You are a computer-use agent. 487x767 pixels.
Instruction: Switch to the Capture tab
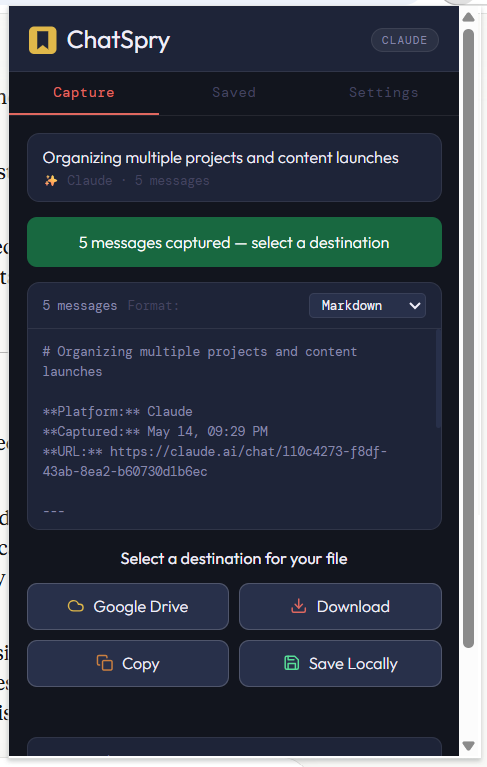point(84,92)
